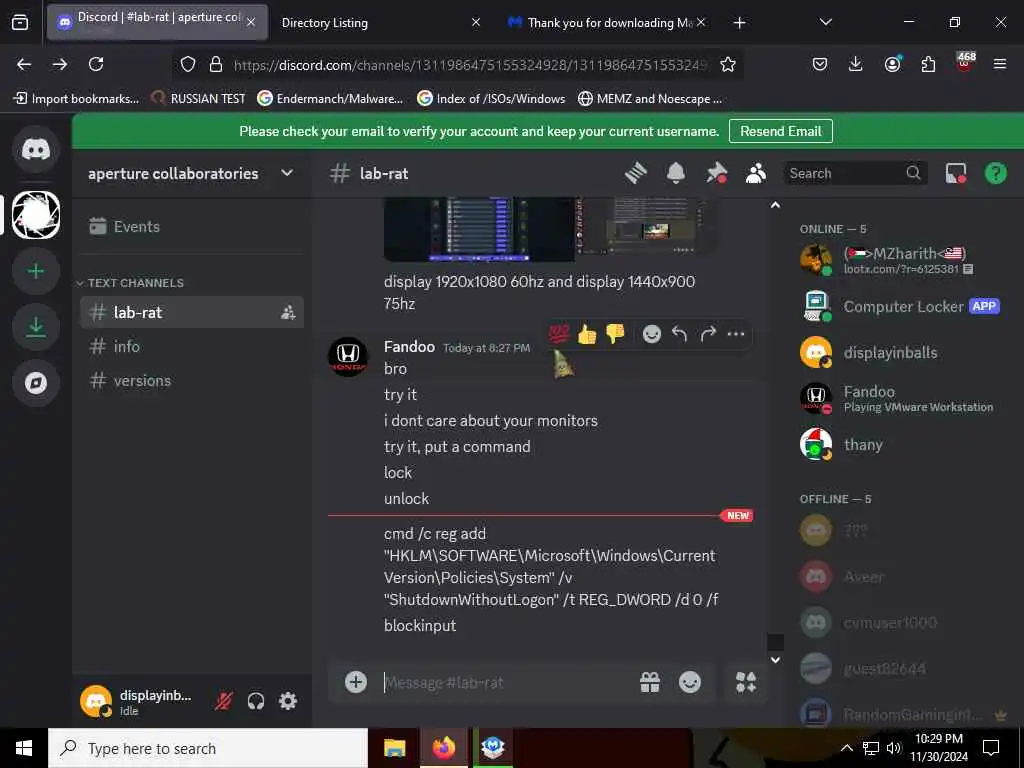Toggle microphone mute in user panel
1024x768 pixels.
point(224,701)
